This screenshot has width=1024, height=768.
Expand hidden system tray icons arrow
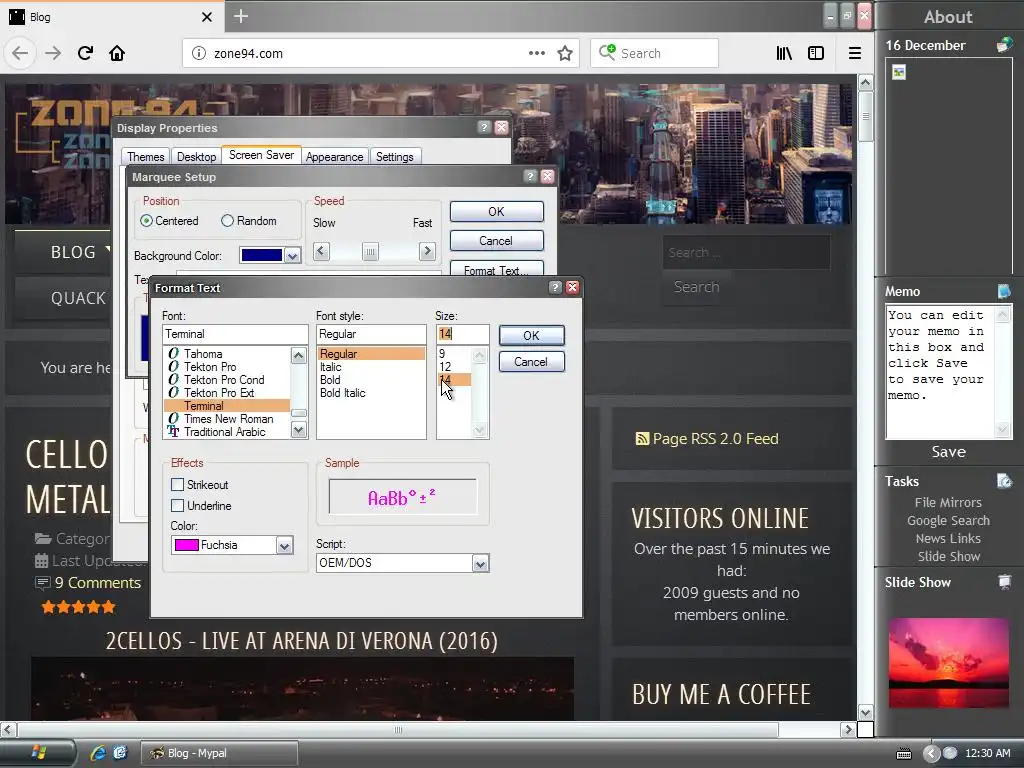(x=931, y=754)
